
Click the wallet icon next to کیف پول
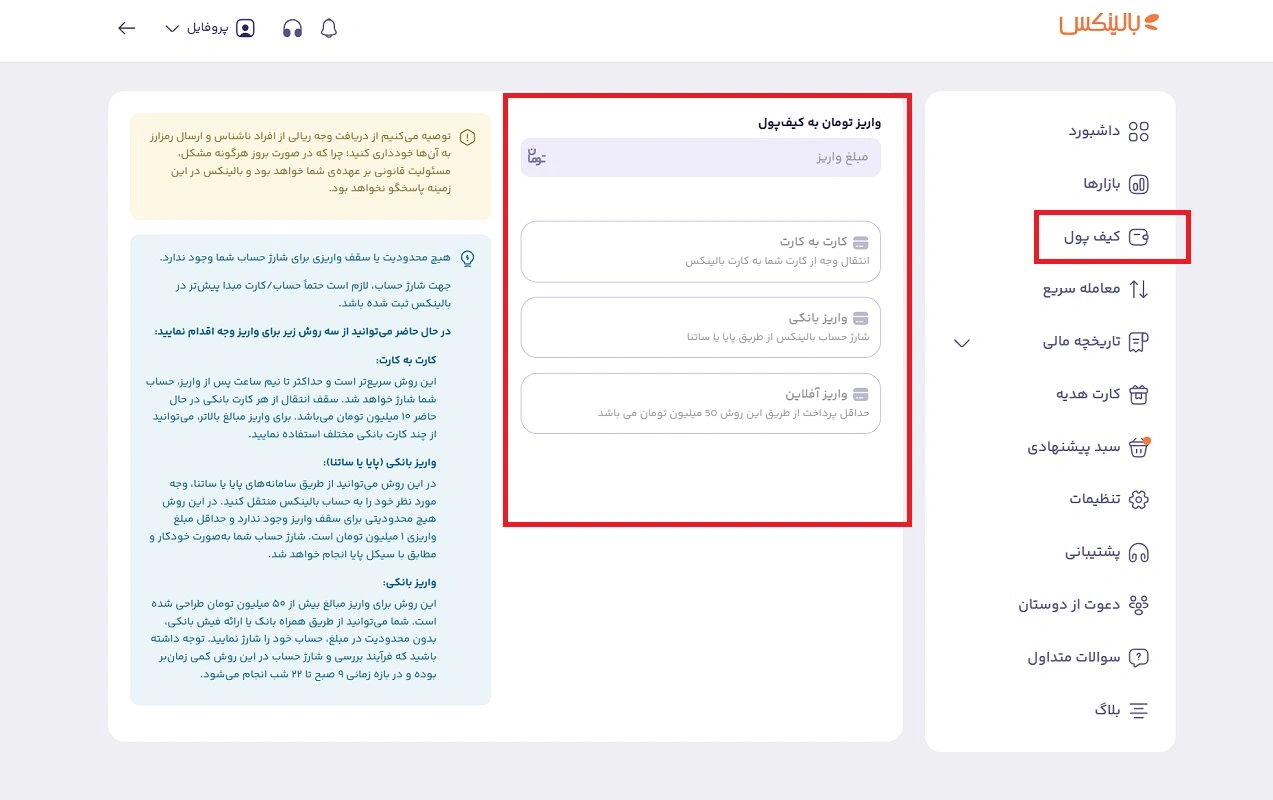click(x=1138, y=237)
